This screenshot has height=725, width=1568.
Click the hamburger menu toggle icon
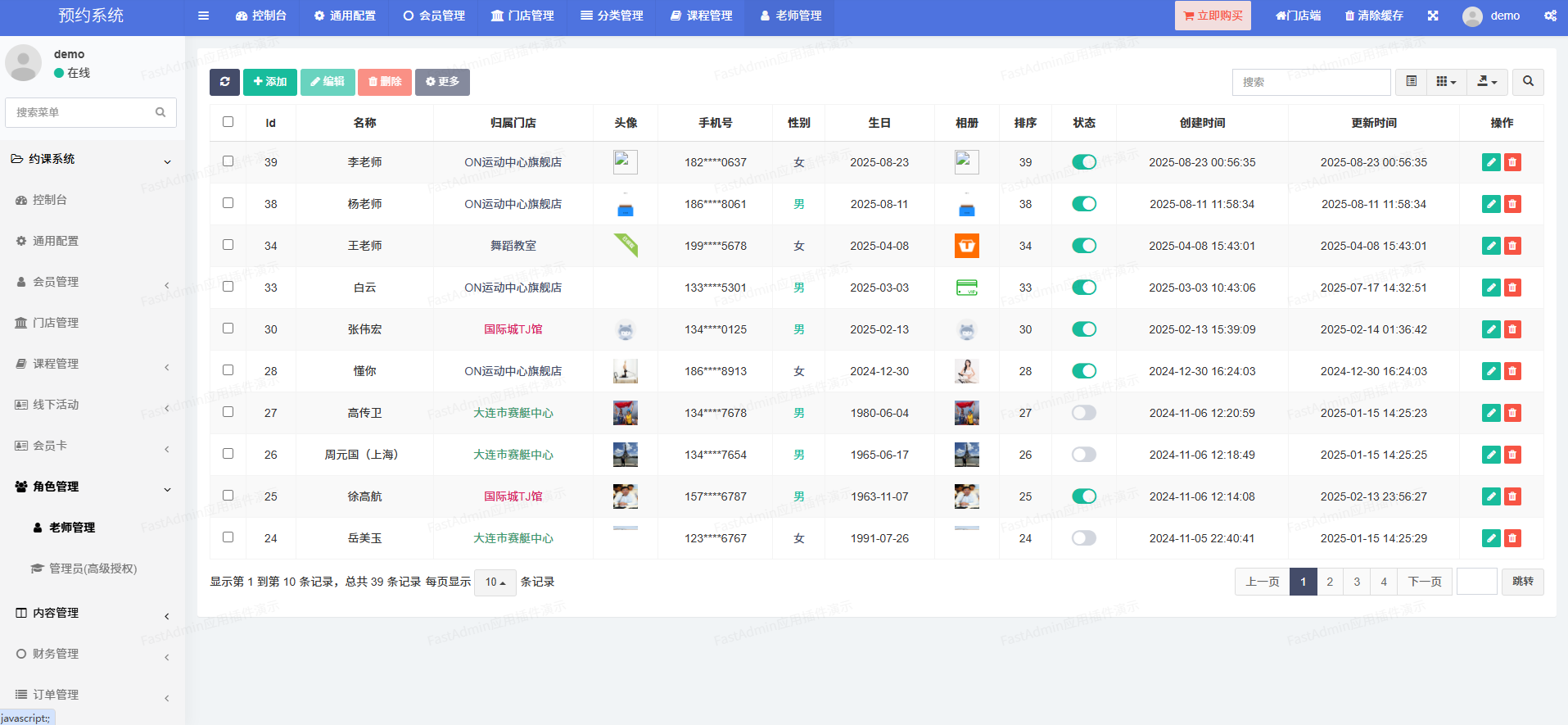pos(204,16)
